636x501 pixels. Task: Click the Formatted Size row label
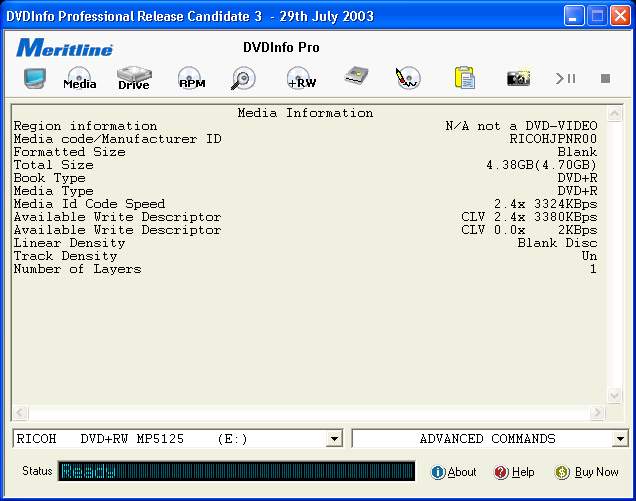pos(69,152)
